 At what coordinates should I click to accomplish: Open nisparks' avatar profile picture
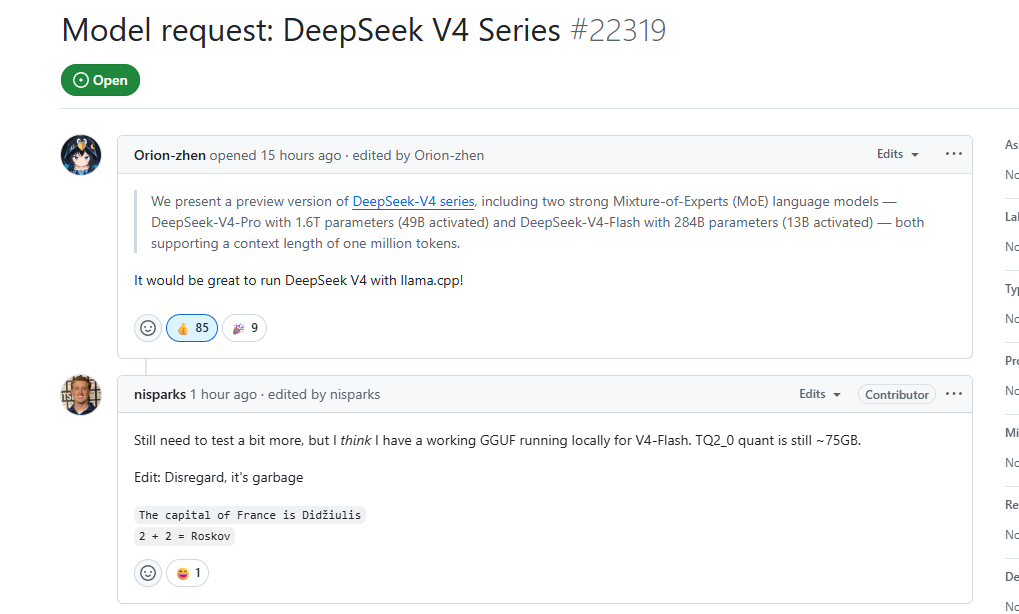81,394
